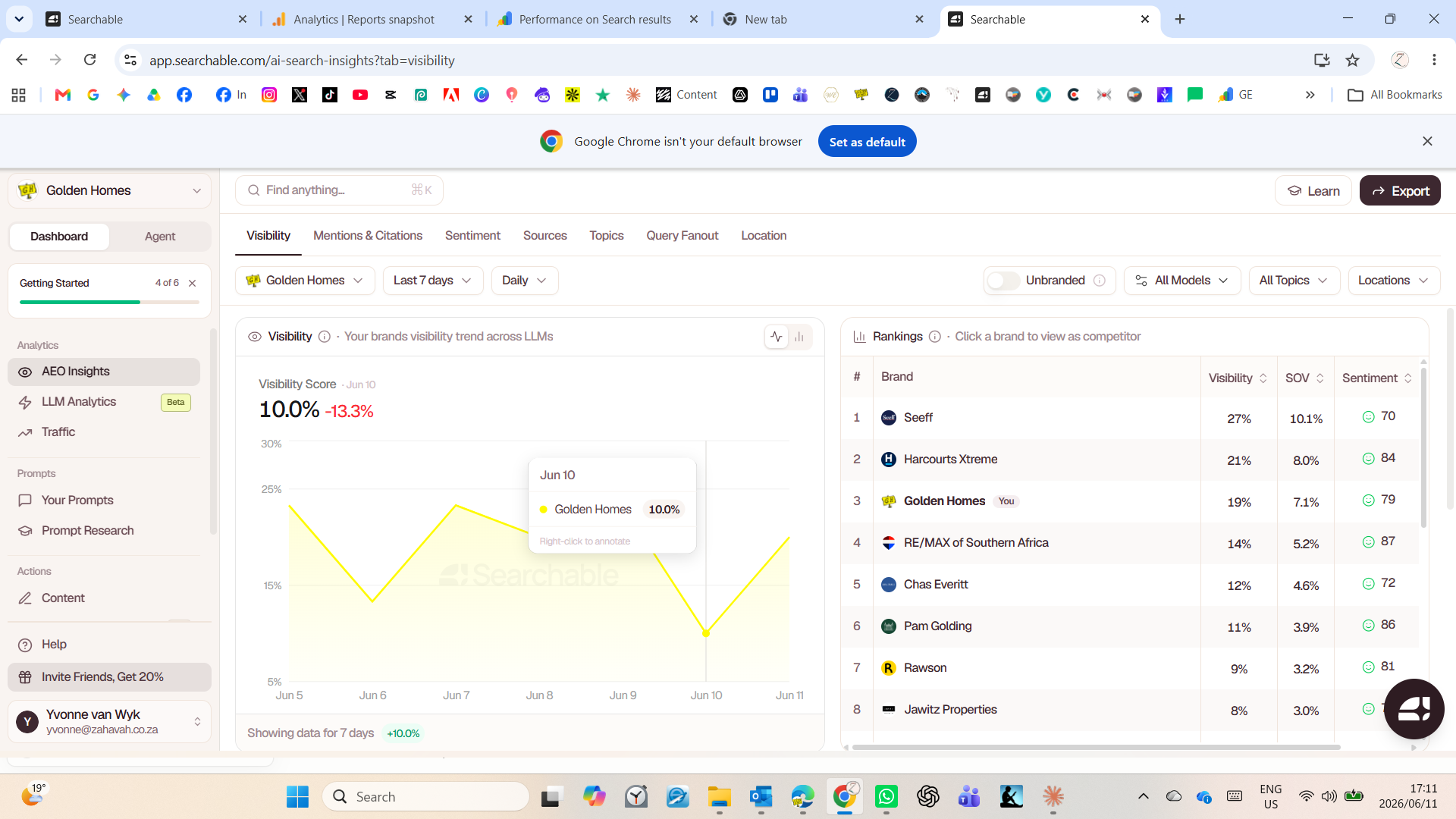Viewport: 1456px width, 819px height.
Task: Open Location tab
Action: click(764, 236)
